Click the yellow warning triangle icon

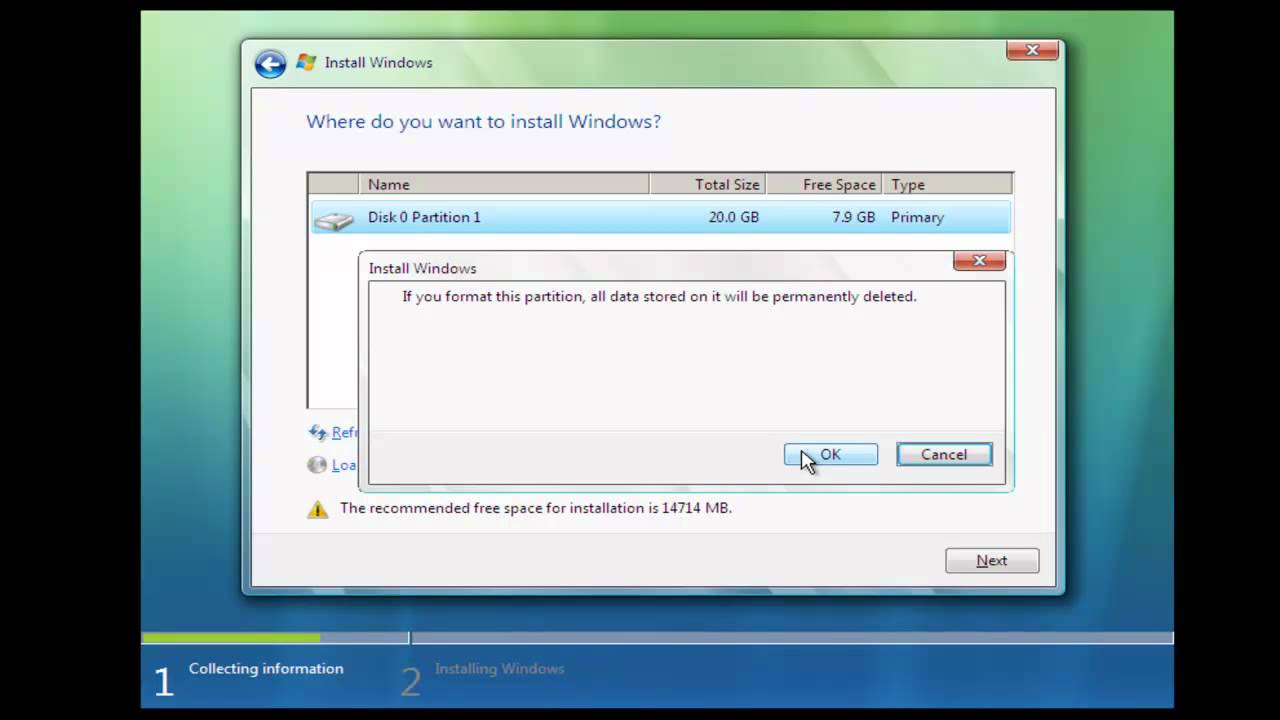pyautogui.click(x=318, y=509)
